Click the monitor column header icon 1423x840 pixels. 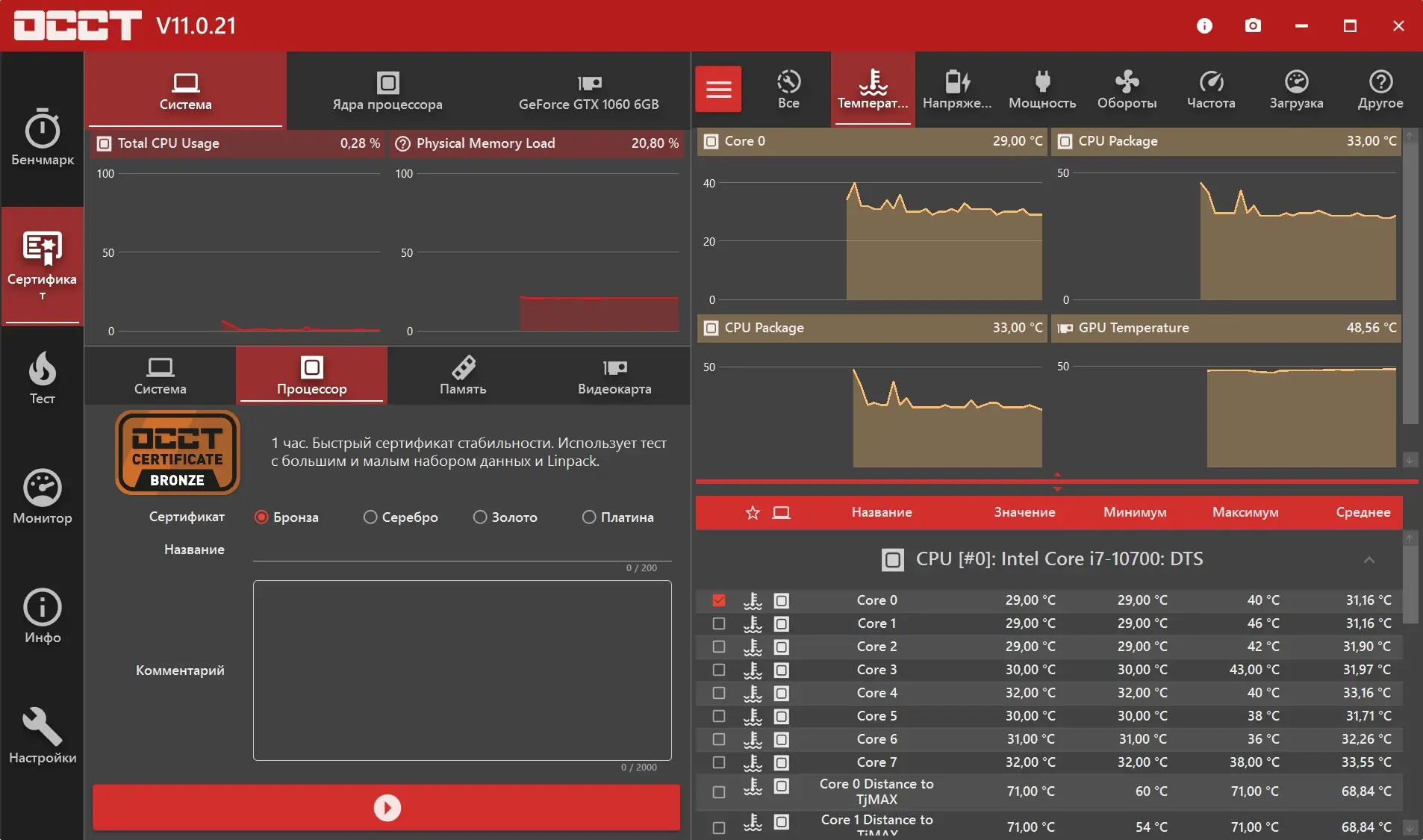click(x=782, y=513)
